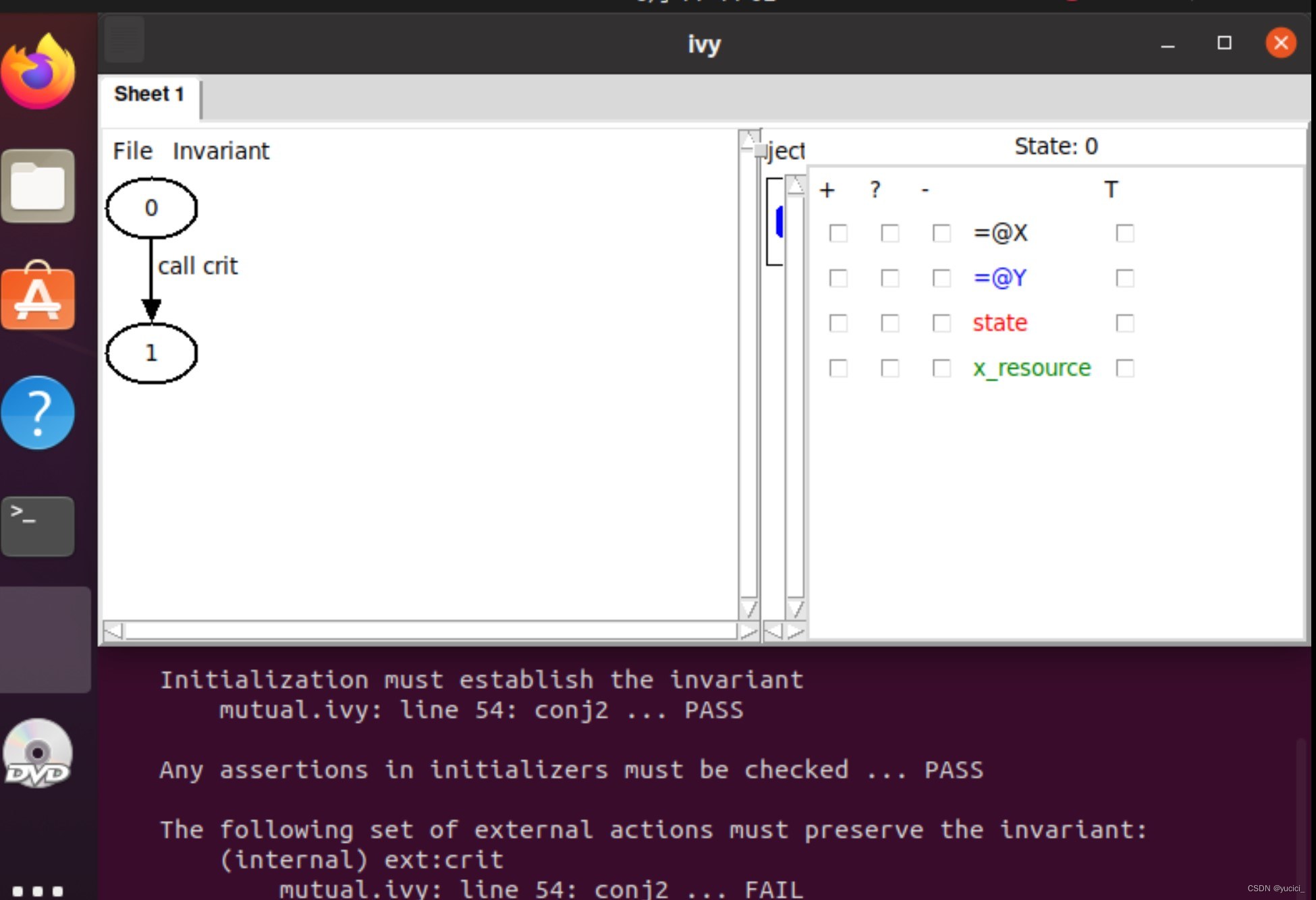Launch Ubuntu Software from the dock
Screen dimensions: 1316x900
point(38,297)
